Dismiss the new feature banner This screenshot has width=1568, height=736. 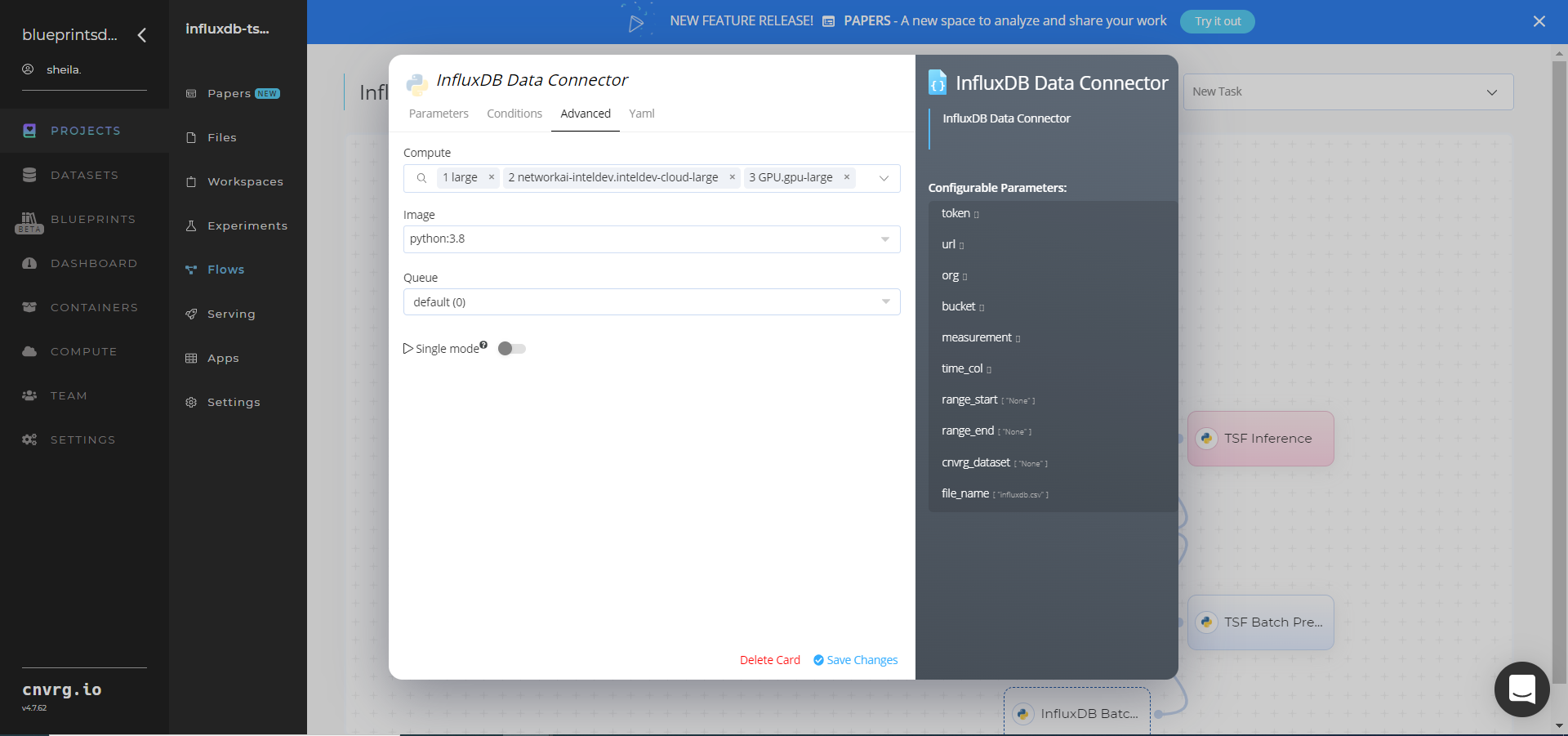tap(1539, 21)
